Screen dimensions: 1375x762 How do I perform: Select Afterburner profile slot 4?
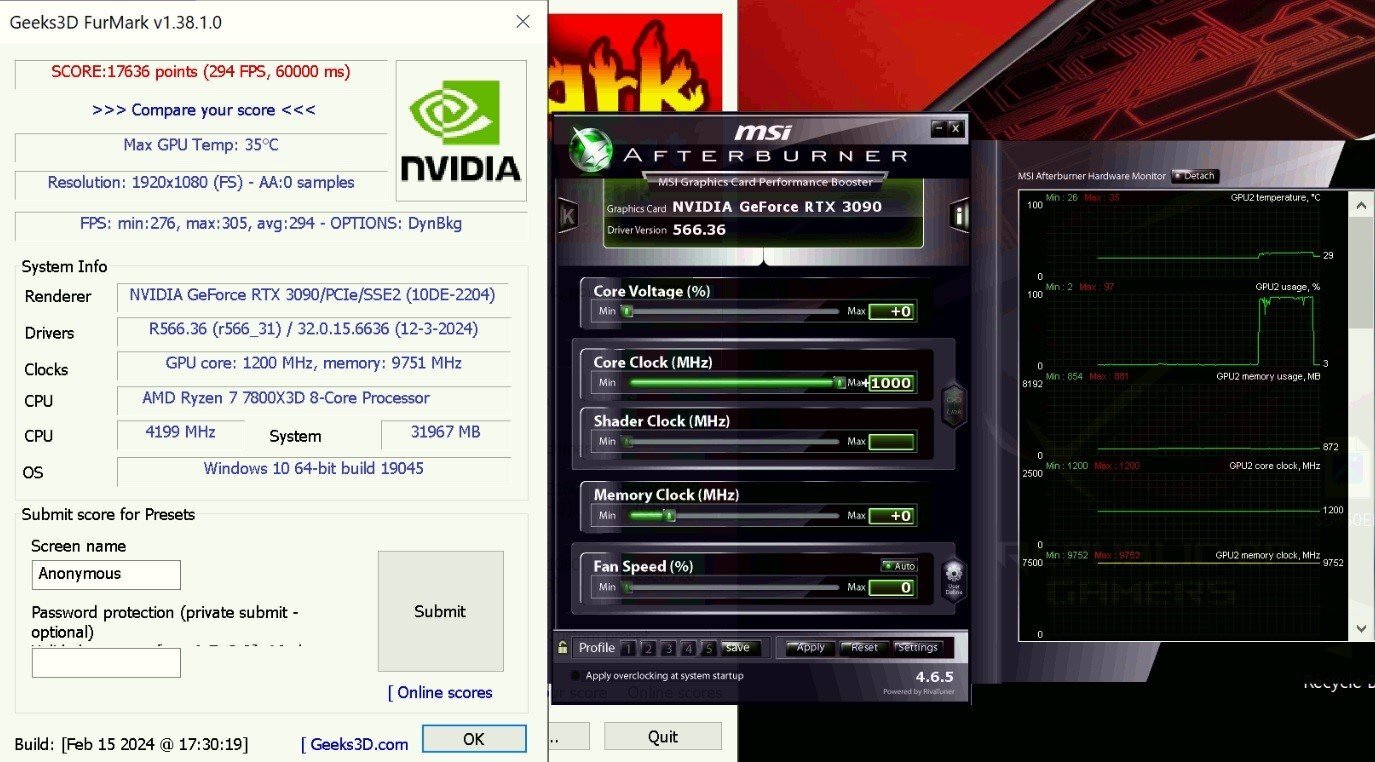(688, 648)
